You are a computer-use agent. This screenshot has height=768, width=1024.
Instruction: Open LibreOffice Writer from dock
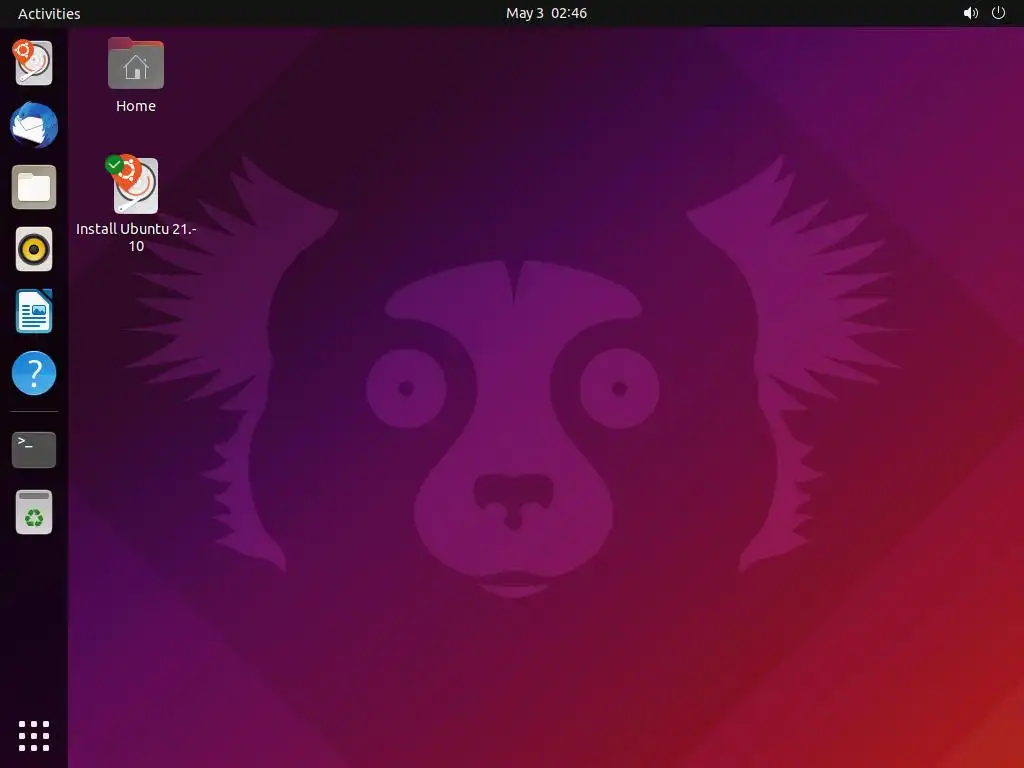pos(34,311)
